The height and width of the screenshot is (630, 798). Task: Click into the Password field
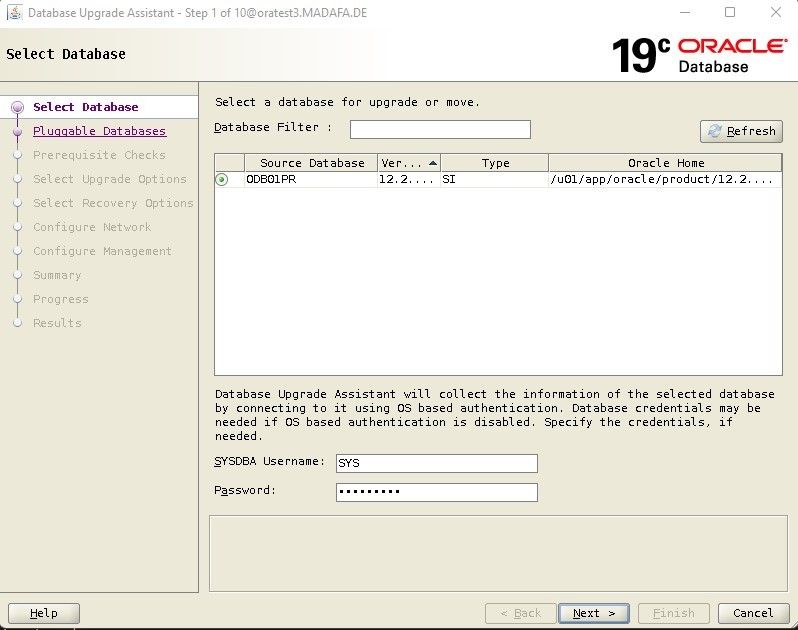click(437, 492)
